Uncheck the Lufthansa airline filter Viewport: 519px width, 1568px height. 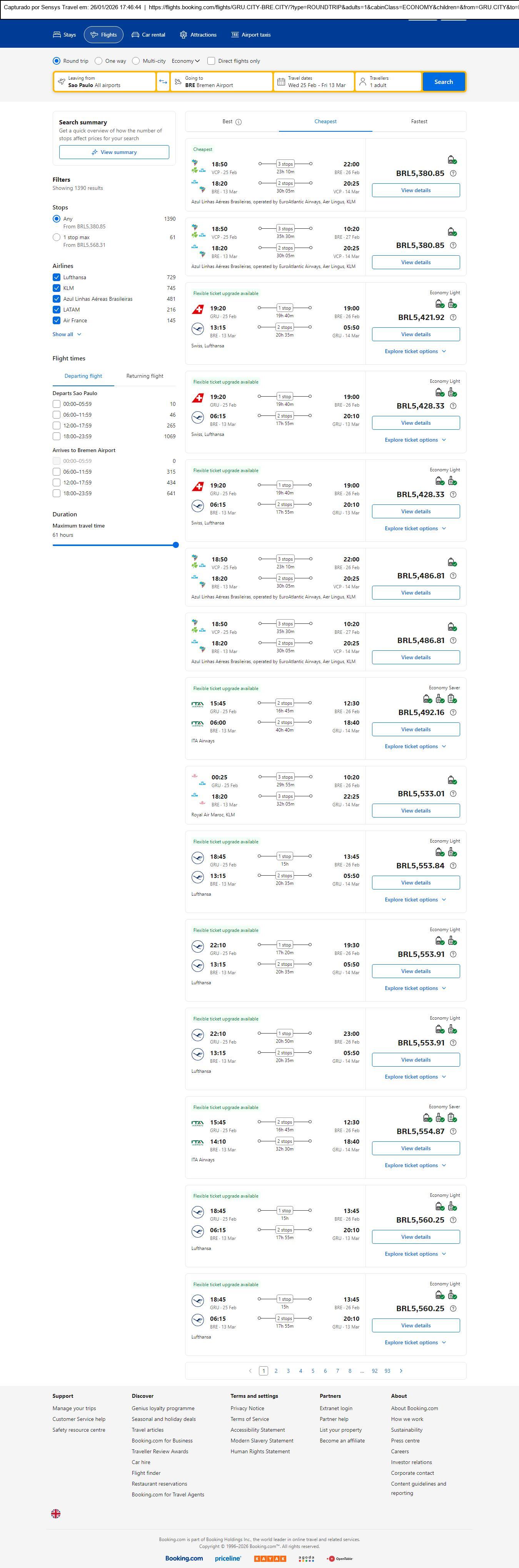pos(57,277)
